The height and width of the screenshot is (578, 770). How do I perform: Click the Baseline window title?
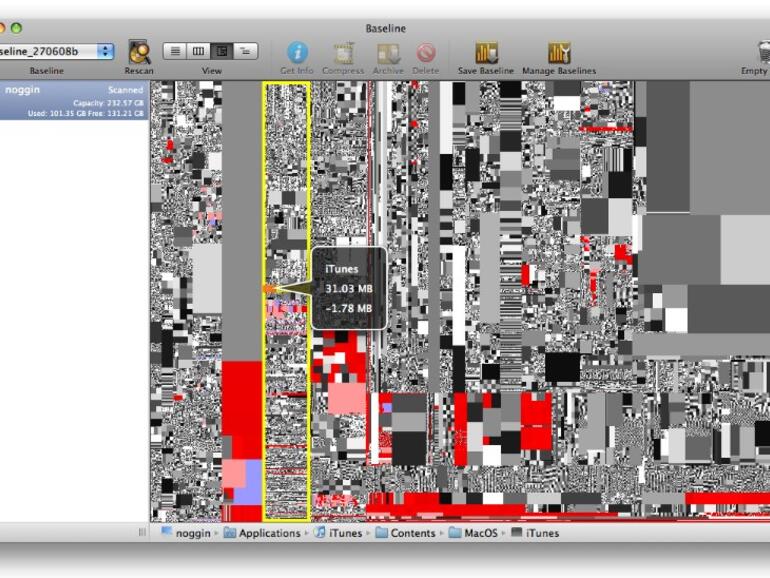pyautogui.click(x=385, y=28)
